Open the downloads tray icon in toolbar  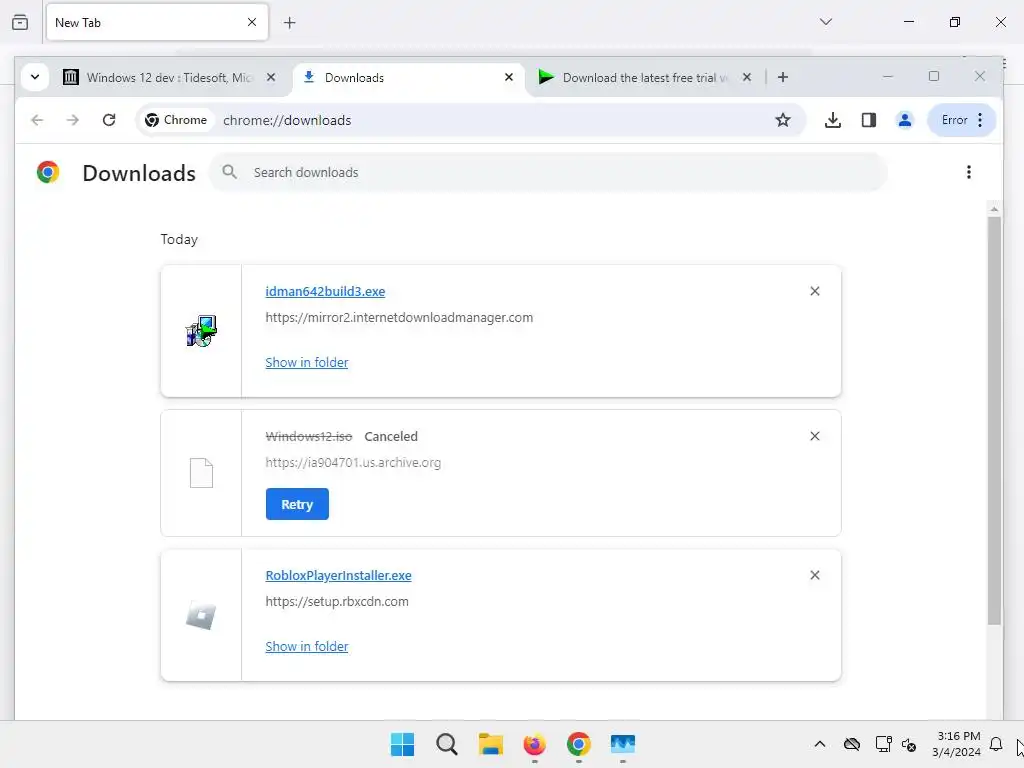[x=833, y=120]
